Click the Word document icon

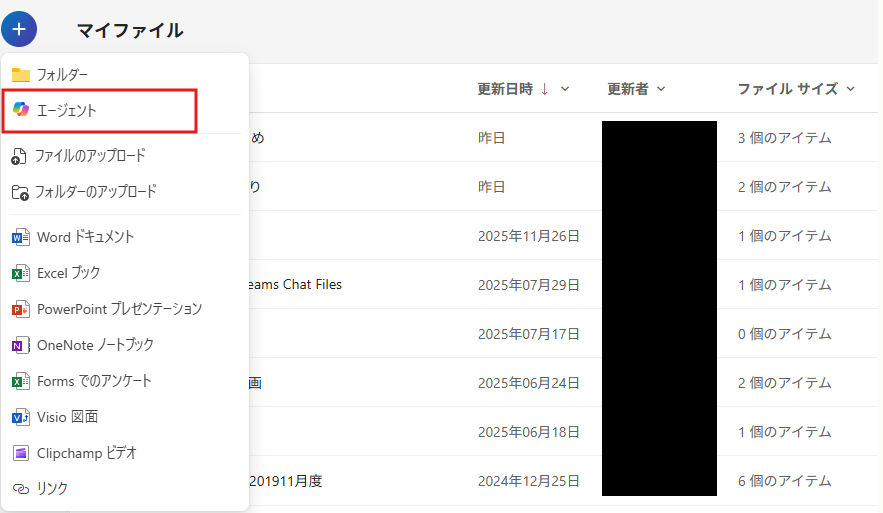click(21, 237)
